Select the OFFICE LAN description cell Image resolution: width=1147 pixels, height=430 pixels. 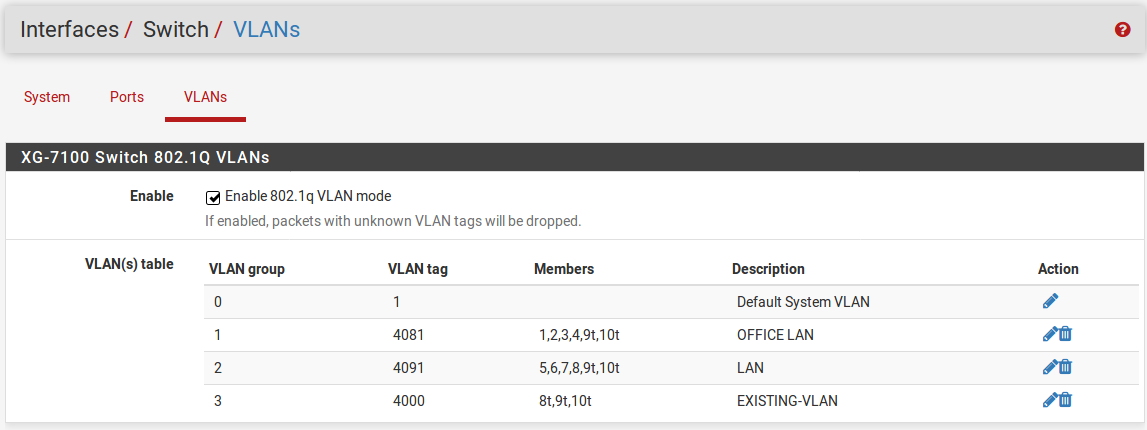[775, 335]
